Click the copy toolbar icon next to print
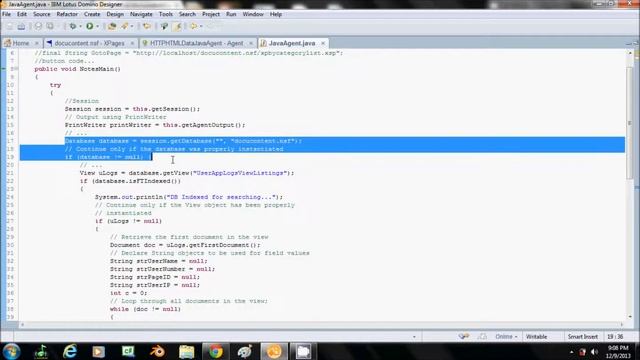This screenshot has height=360, width=640. click(50, 27)
